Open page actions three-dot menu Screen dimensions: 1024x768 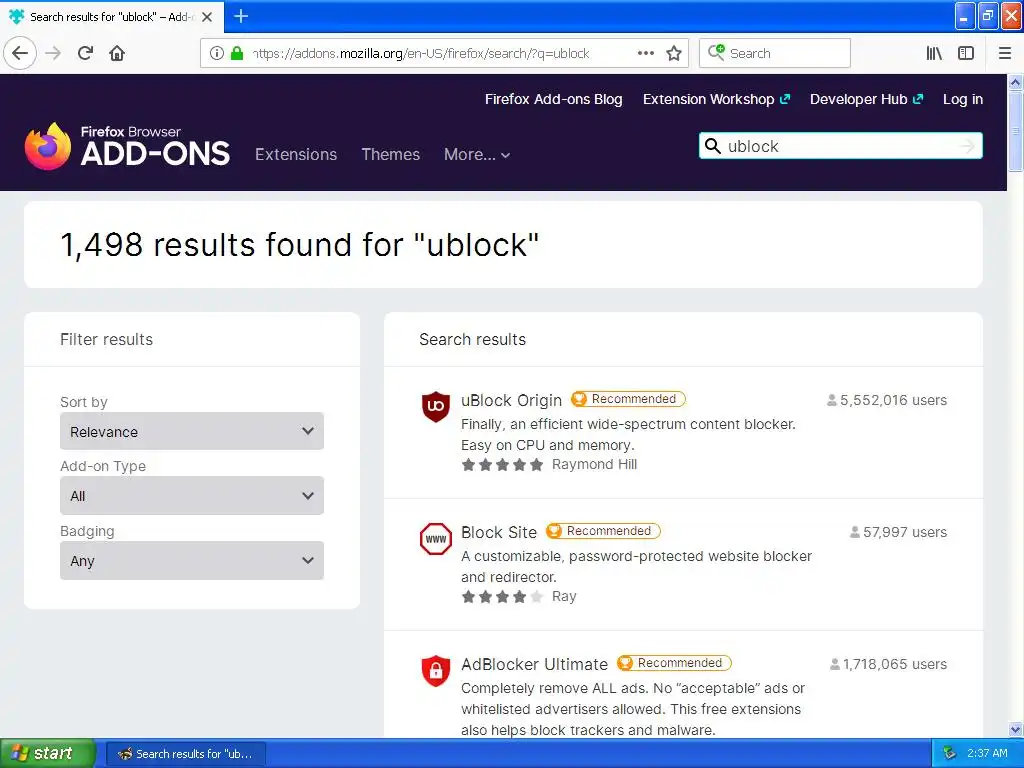pos(645,53)
